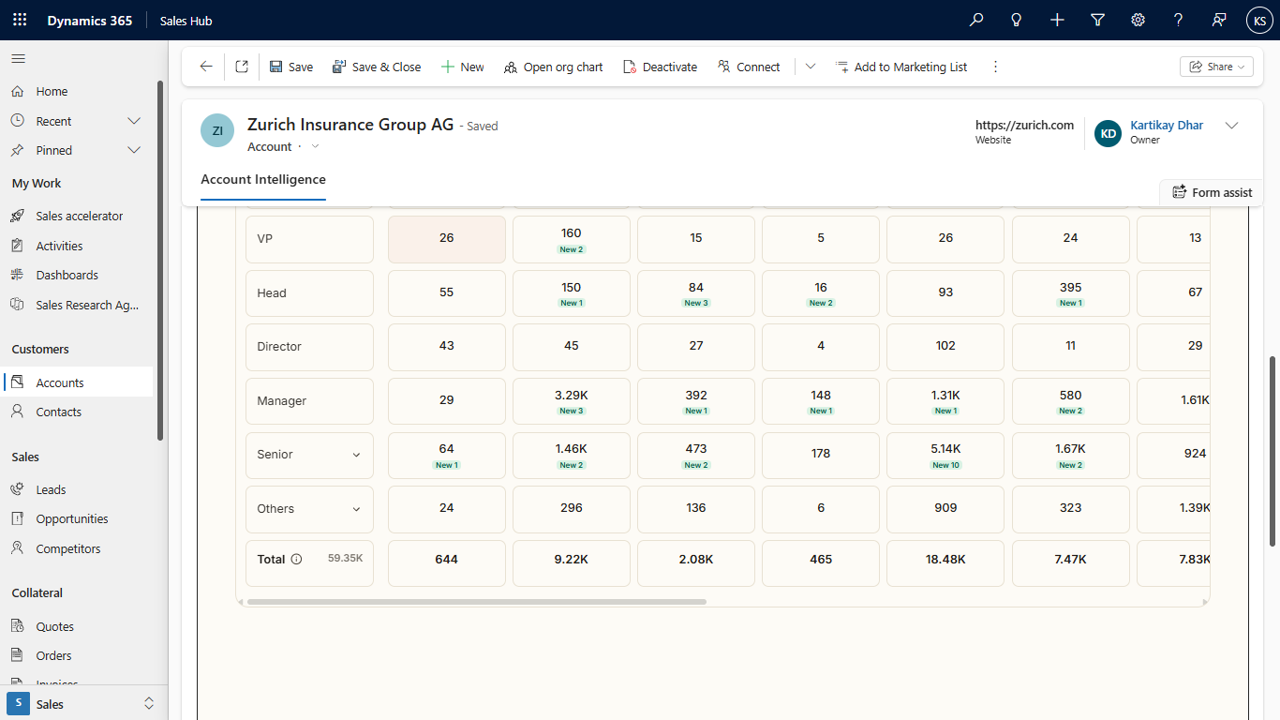This screenshot has height=720, width=1280.
Task: Click Save & Close command
Action: (x=377, y=67)
